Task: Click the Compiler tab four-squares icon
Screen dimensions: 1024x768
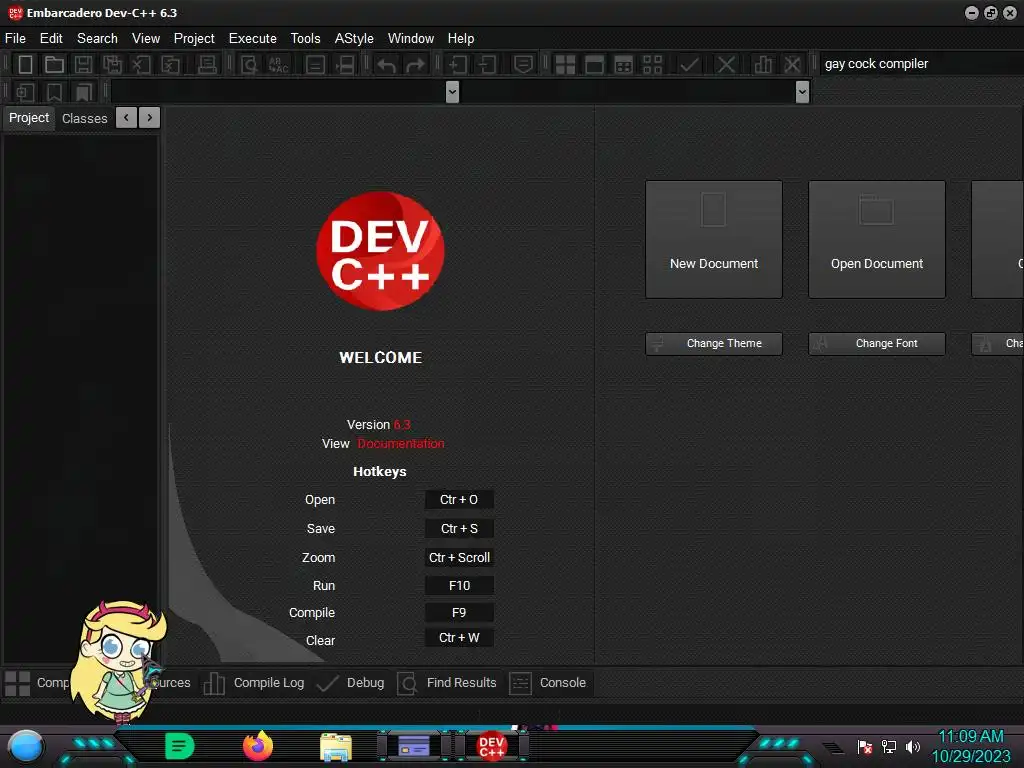Action: (17, 684)
